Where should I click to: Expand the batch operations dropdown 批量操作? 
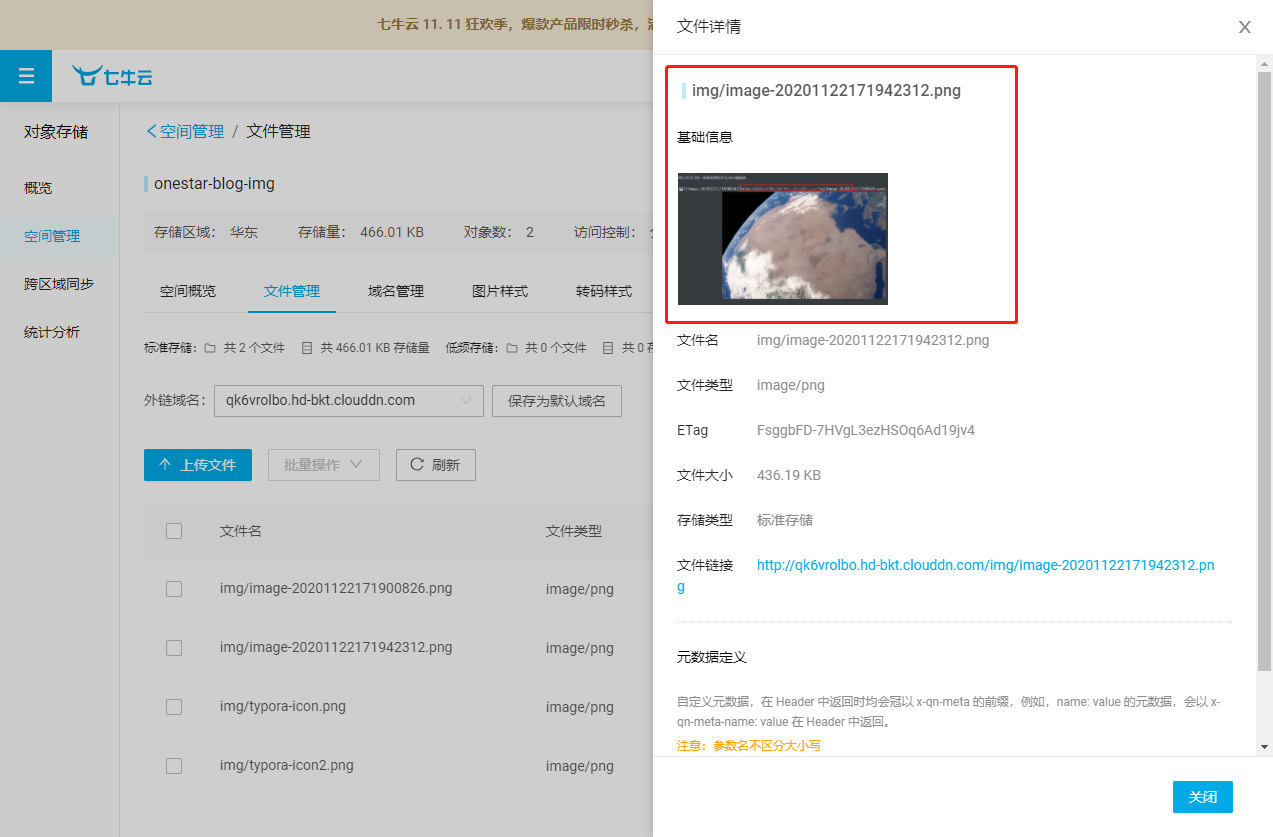coord(323,465)
